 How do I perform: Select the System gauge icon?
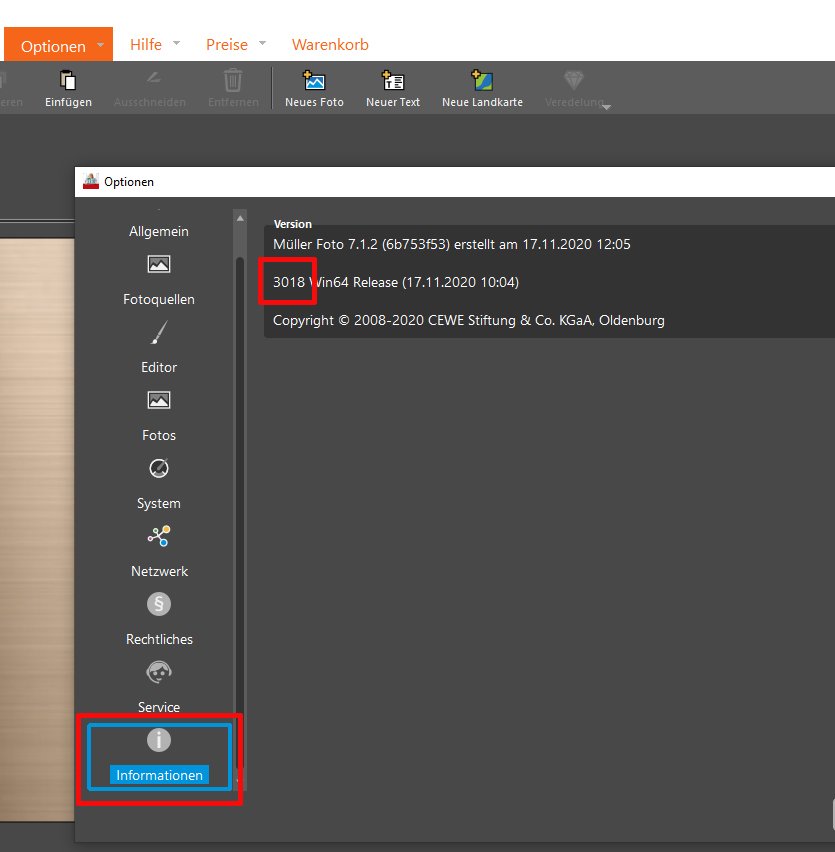(x=159, y=468)
